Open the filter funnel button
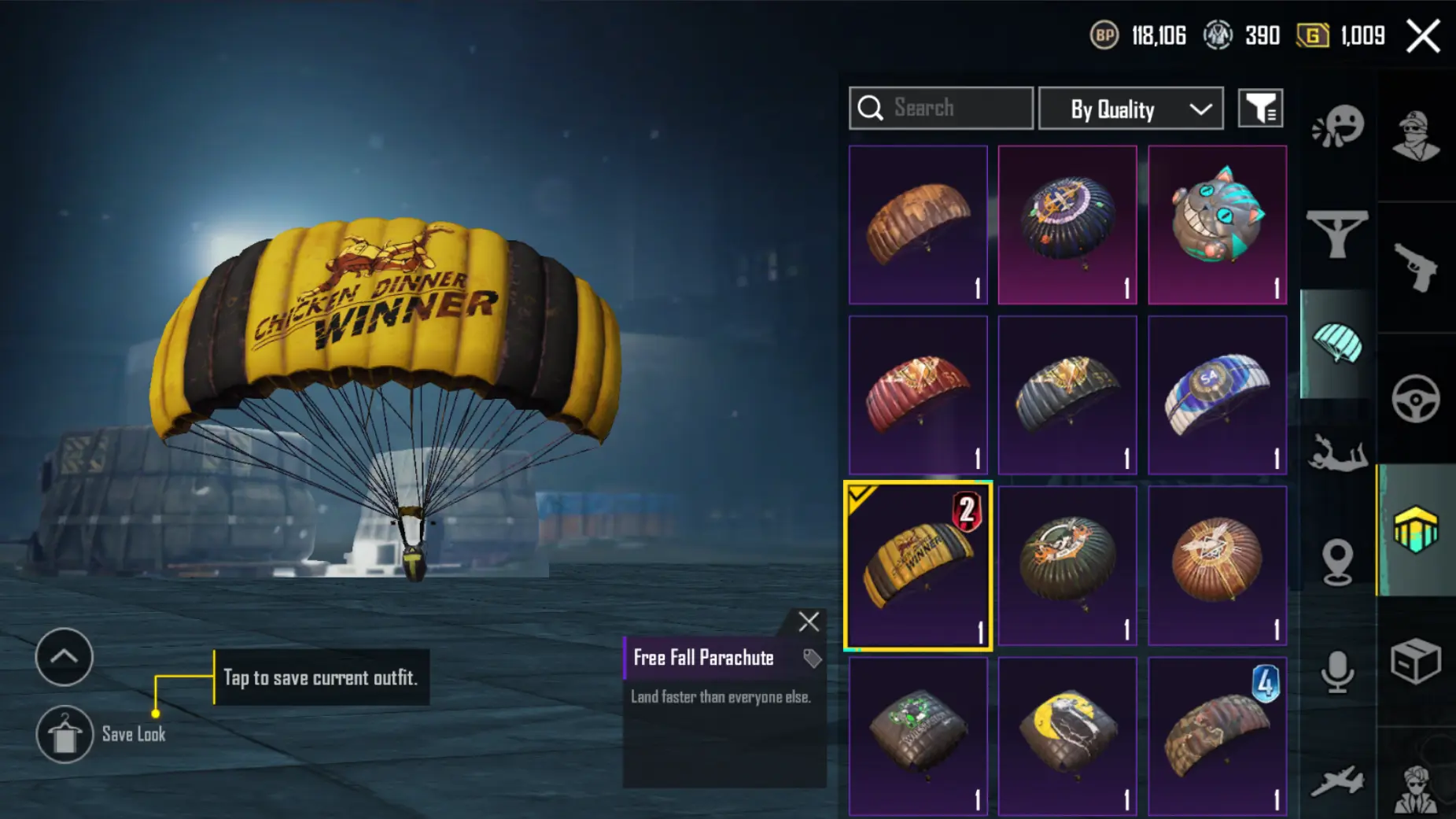Image resolution: width=1456 pixels, height=819 pixels. (1261, 109)
